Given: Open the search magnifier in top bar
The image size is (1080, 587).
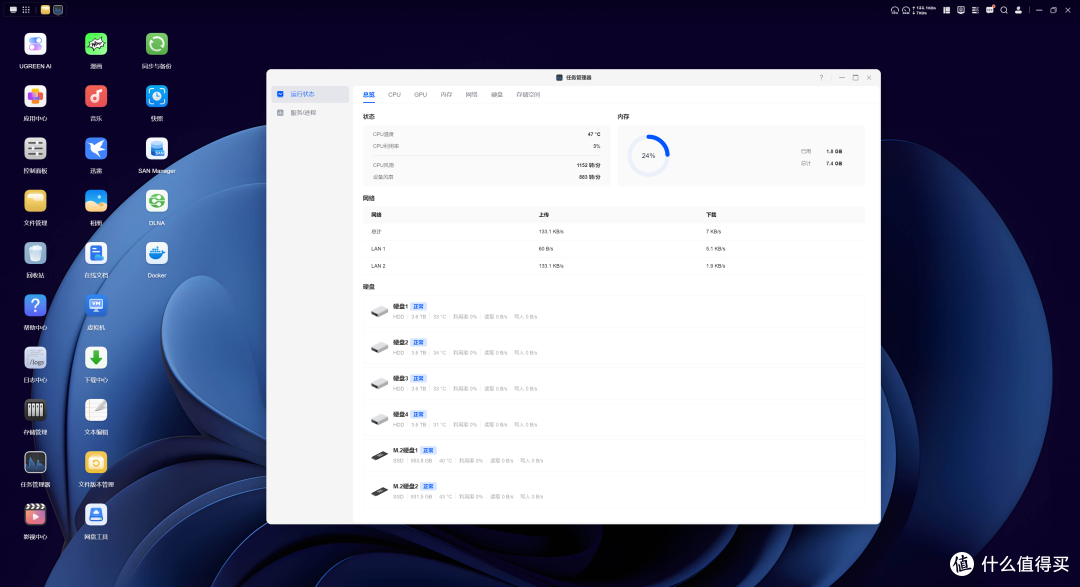Looking at the screenshot, I should 1004,10.
